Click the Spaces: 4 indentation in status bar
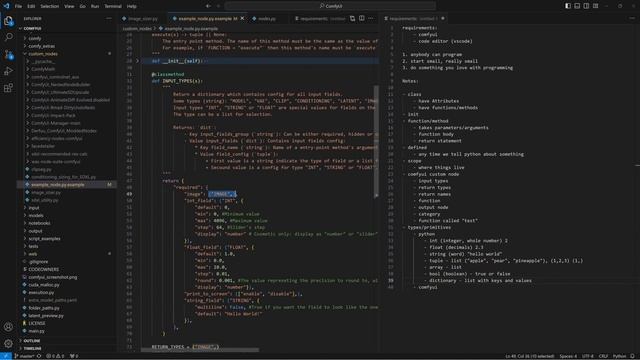This screenshot has height=360, width=640. (568, 356)
